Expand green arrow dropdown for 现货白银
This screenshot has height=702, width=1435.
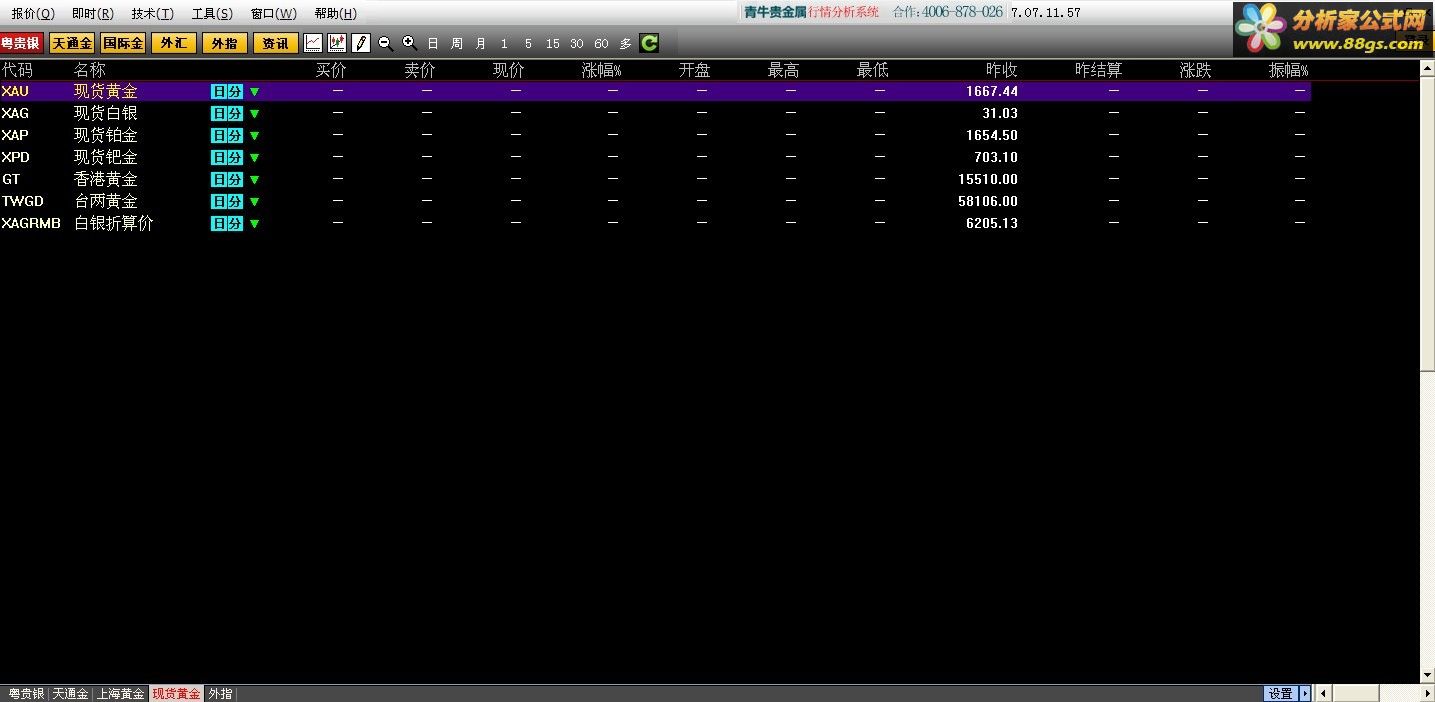point(254,113)
